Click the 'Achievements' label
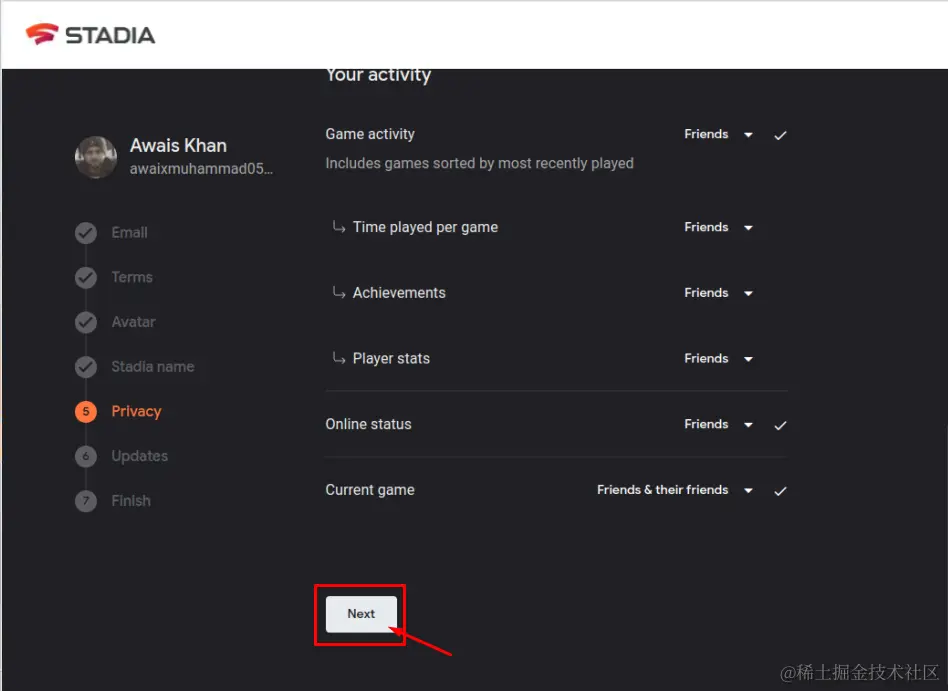The height and width of the screenshot is (691, 948). 399,293
